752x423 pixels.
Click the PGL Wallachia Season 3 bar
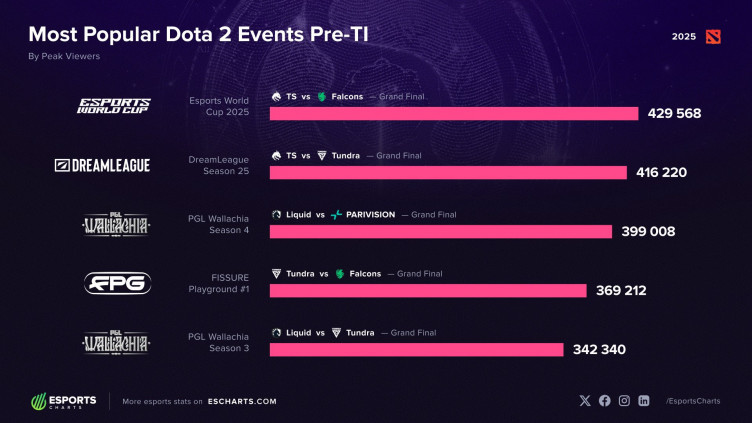click(416, 350)
